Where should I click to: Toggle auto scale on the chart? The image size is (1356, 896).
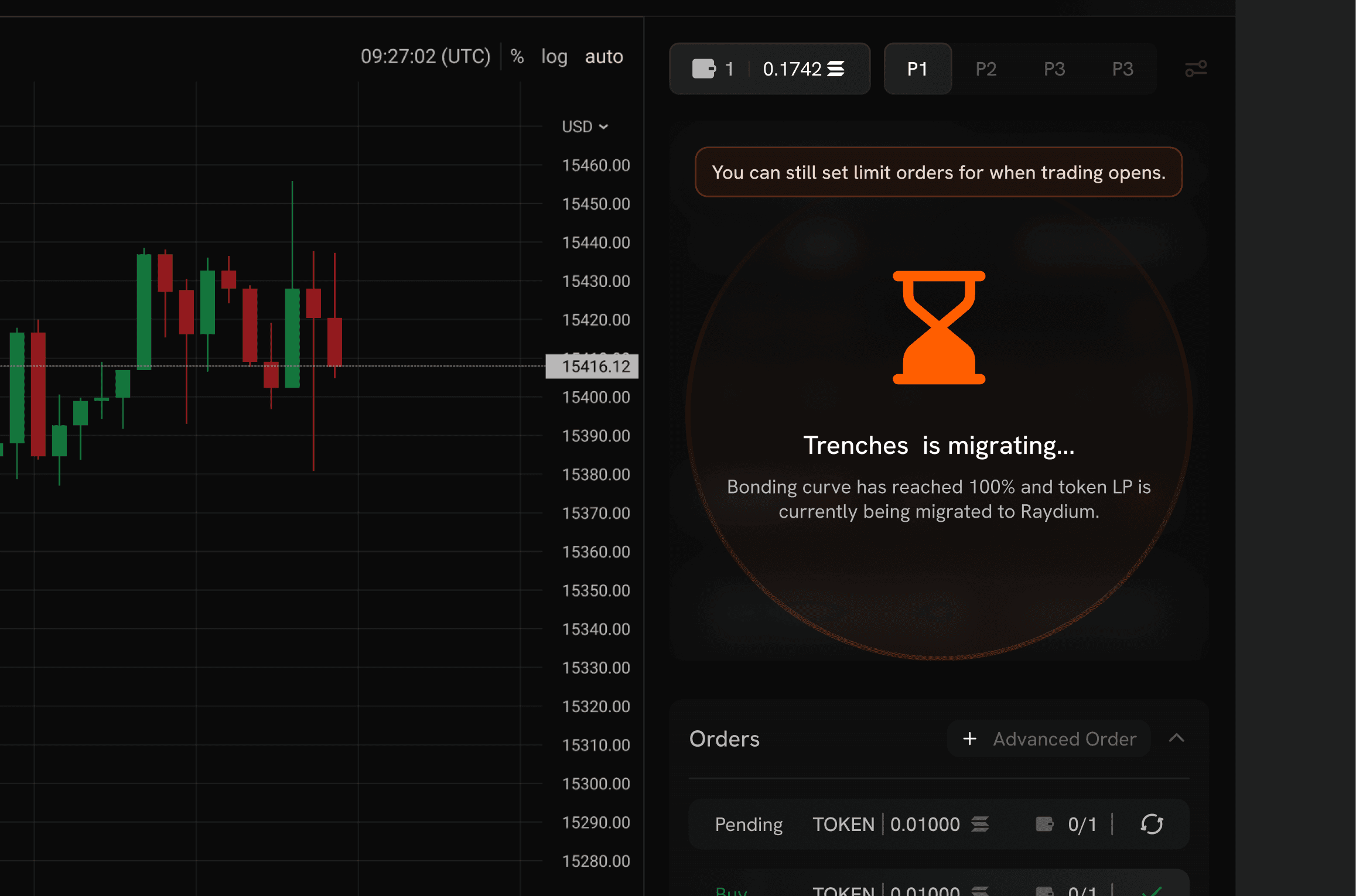[x=604, y=56]
